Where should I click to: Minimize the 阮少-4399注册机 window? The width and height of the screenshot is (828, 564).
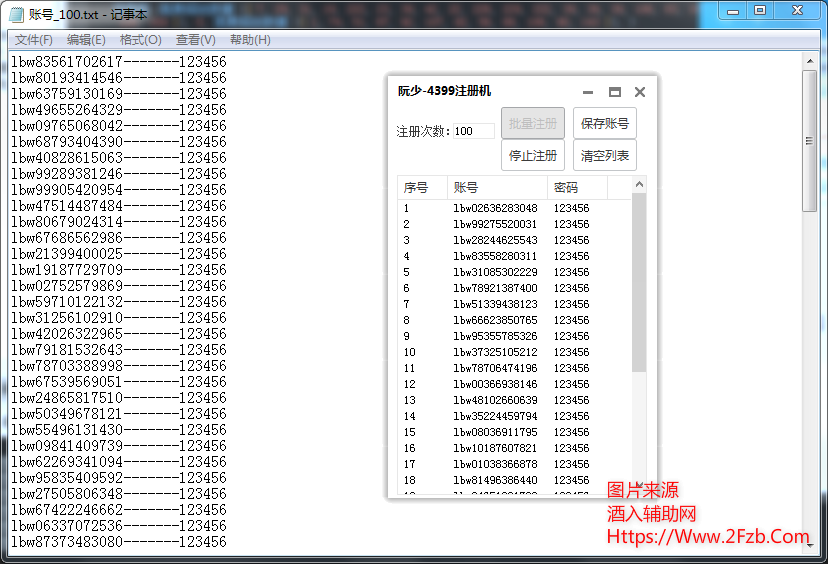(x=588, y=92)
